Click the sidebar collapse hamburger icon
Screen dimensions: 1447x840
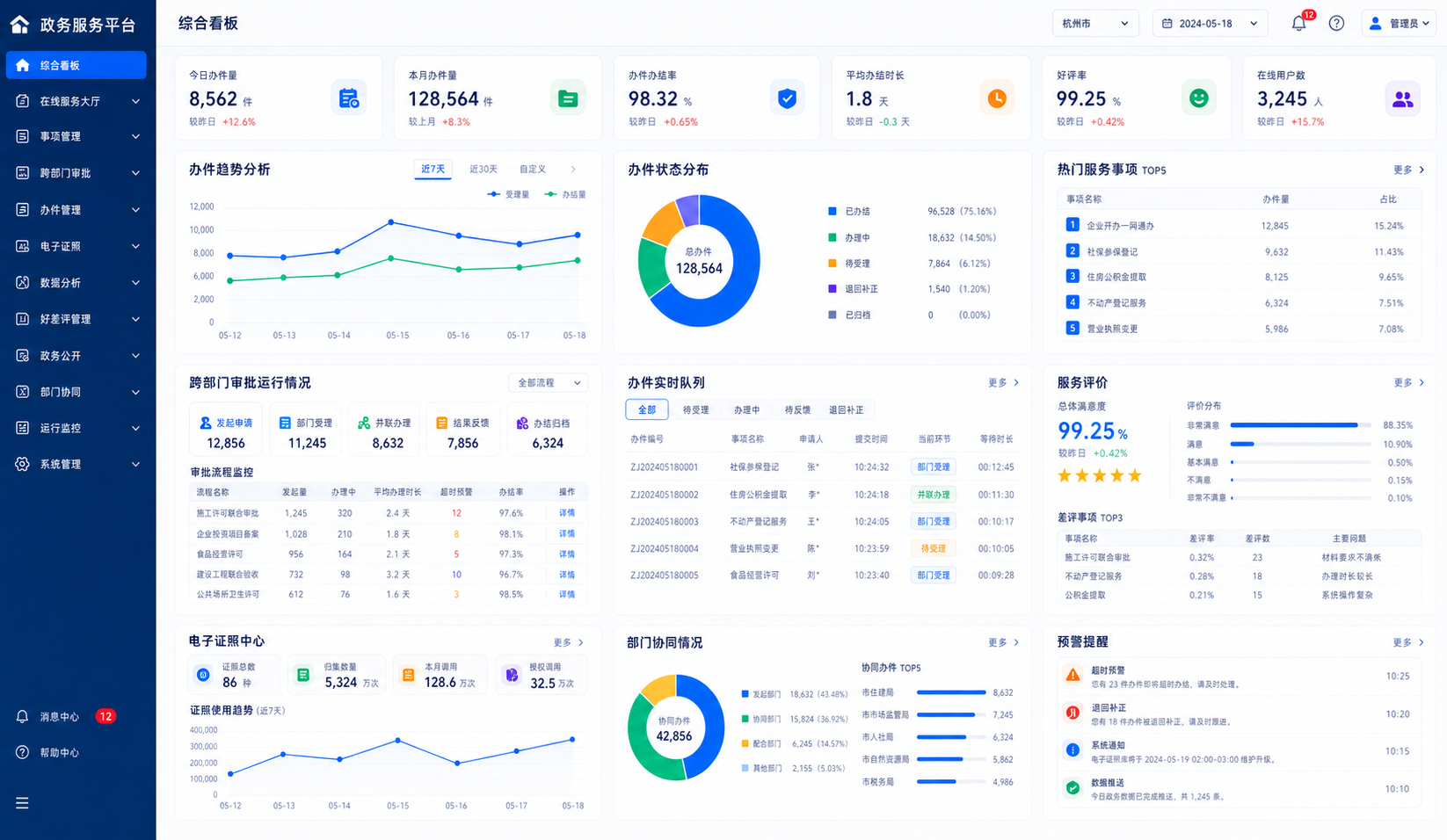pyautogui.click(x=22, y=802)
